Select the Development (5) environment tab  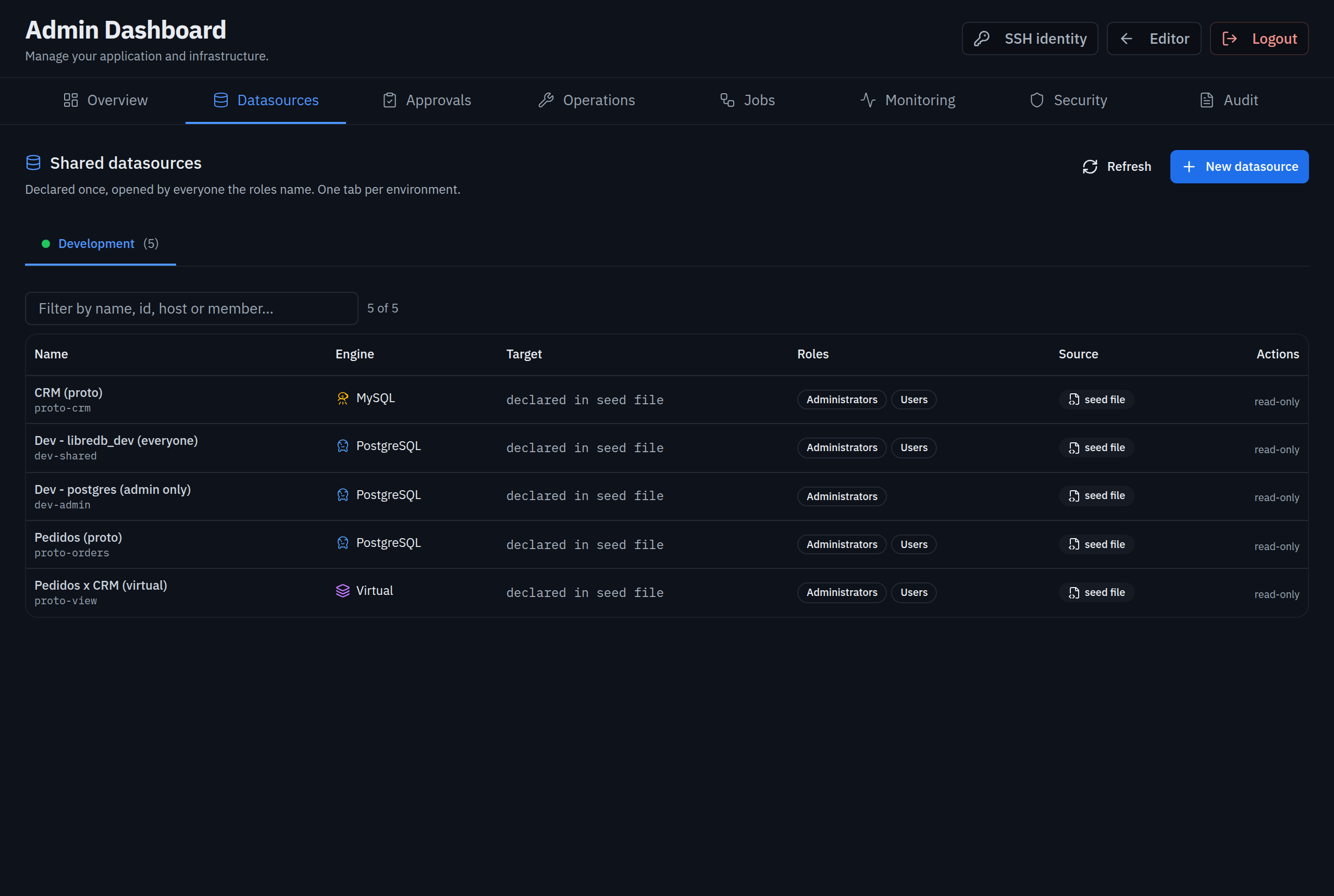(x=101, y=244)
